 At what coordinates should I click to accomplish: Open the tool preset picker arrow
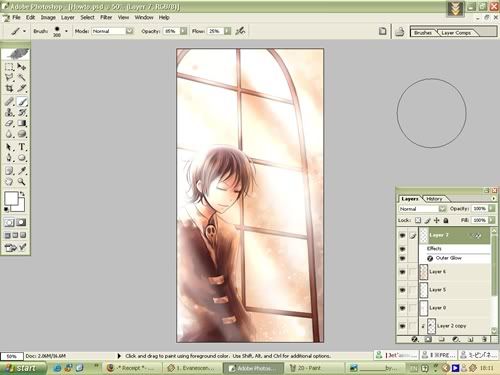(x=24, y=31)
